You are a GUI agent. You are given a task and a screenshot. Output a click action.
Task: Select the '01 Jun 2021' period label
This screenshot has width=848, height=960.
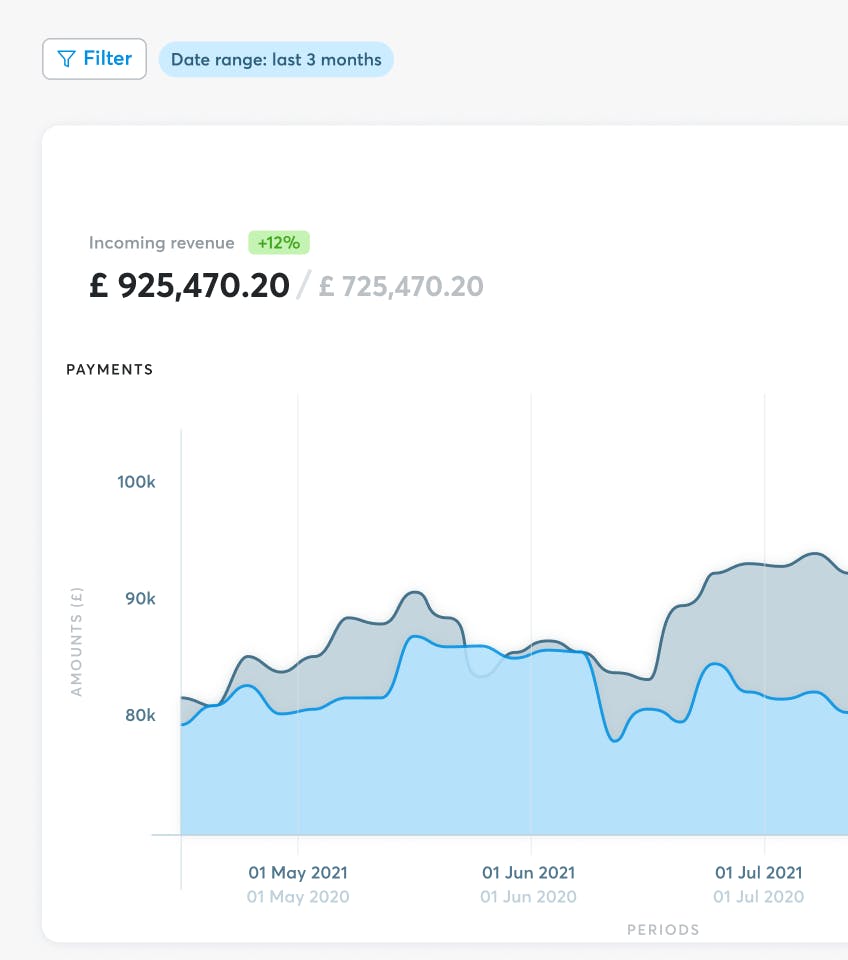[529, 873]
